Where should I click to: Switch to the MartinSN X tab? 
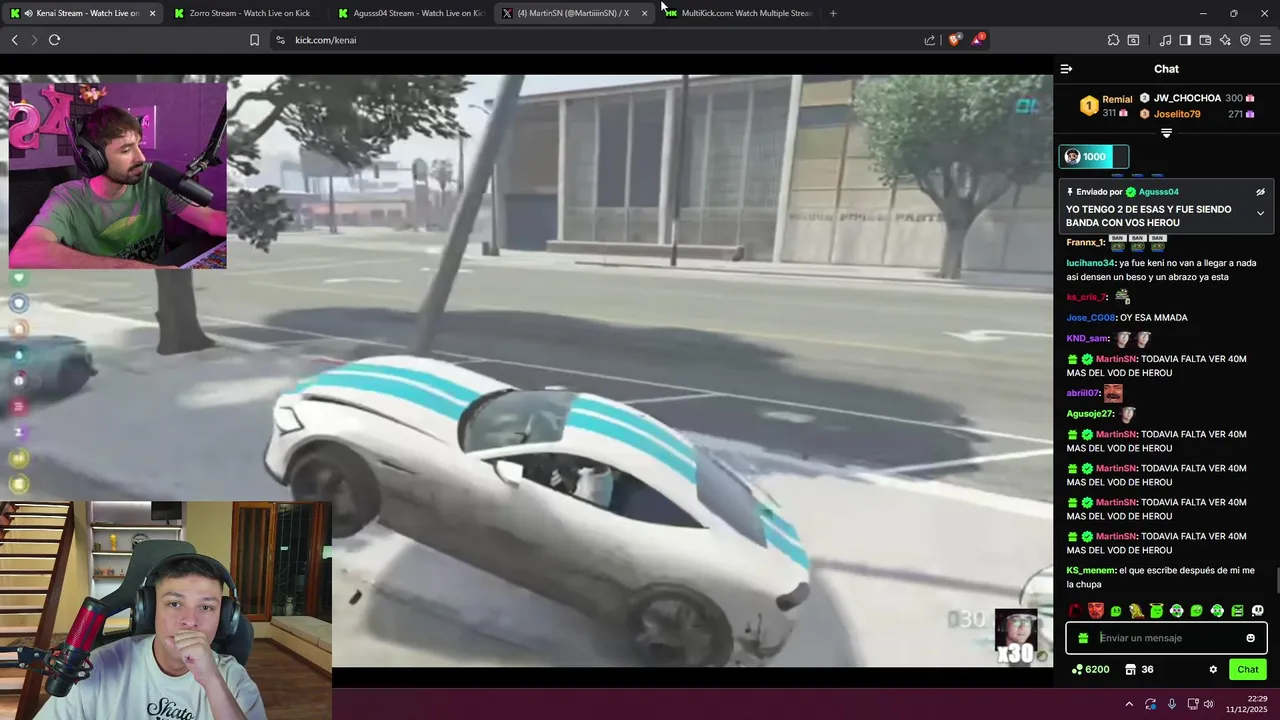tap(573, 13)
